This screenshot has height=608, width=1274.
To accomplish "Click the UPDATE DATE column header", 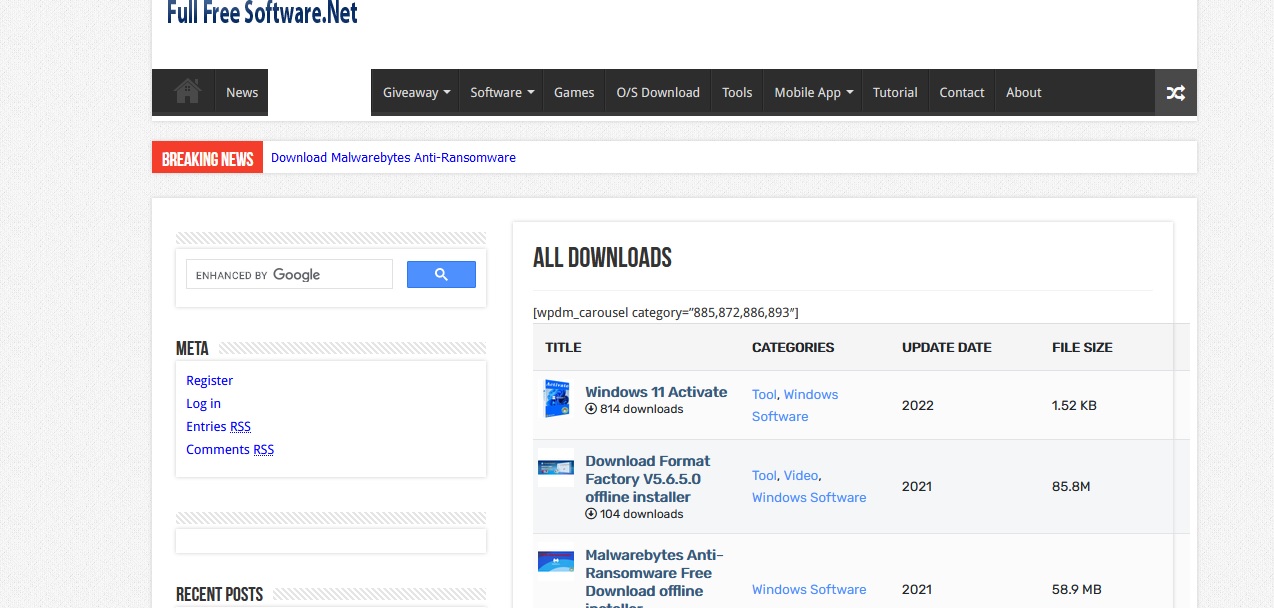I will 947,347.
